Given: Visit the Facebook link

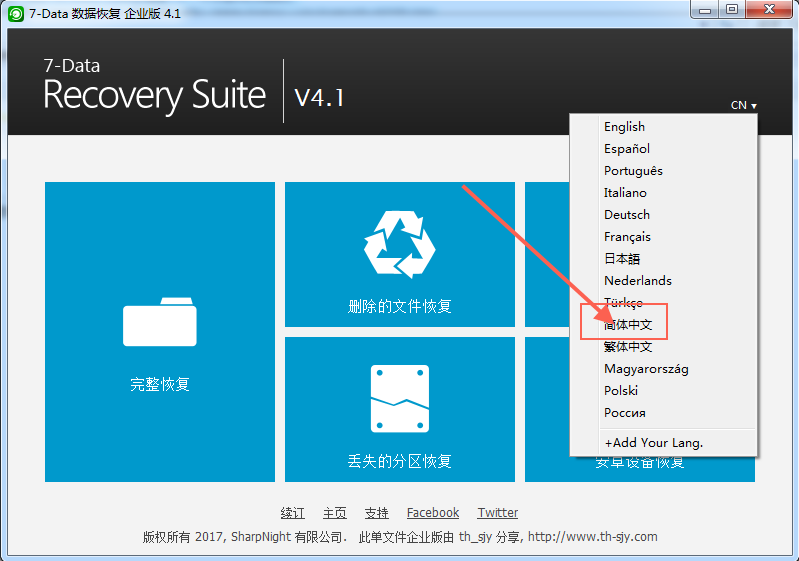Looking at the screenshot, I should point(433,513).
